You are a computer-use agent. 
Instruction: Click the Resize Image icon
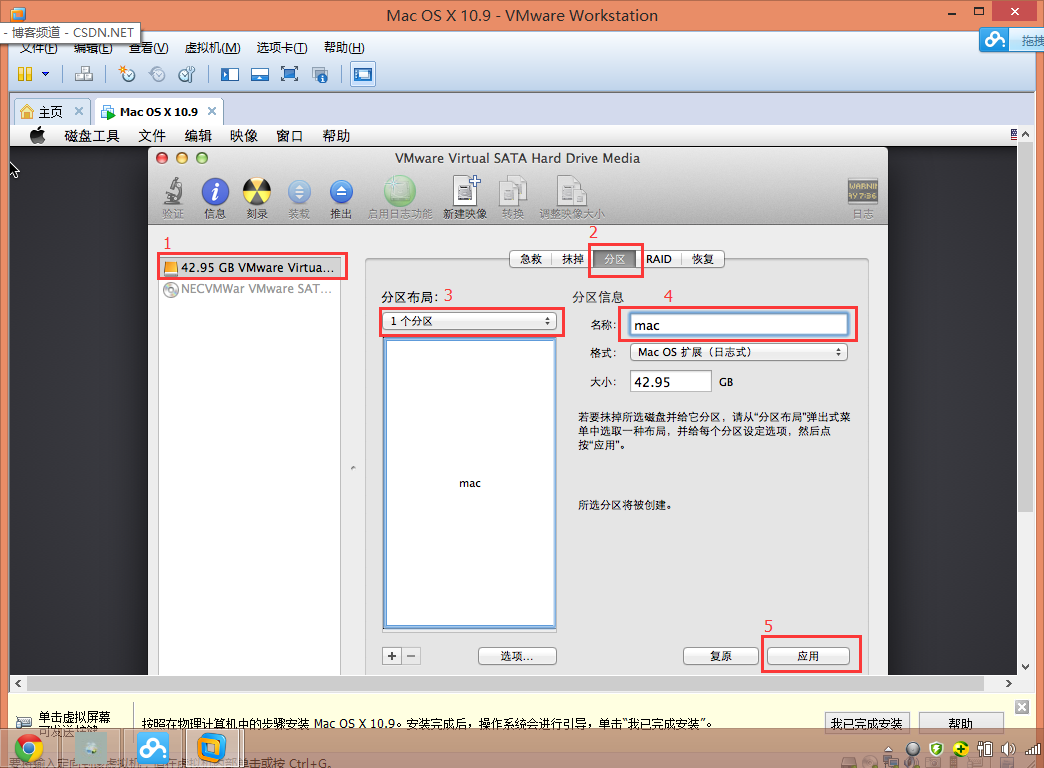(571, 191)
